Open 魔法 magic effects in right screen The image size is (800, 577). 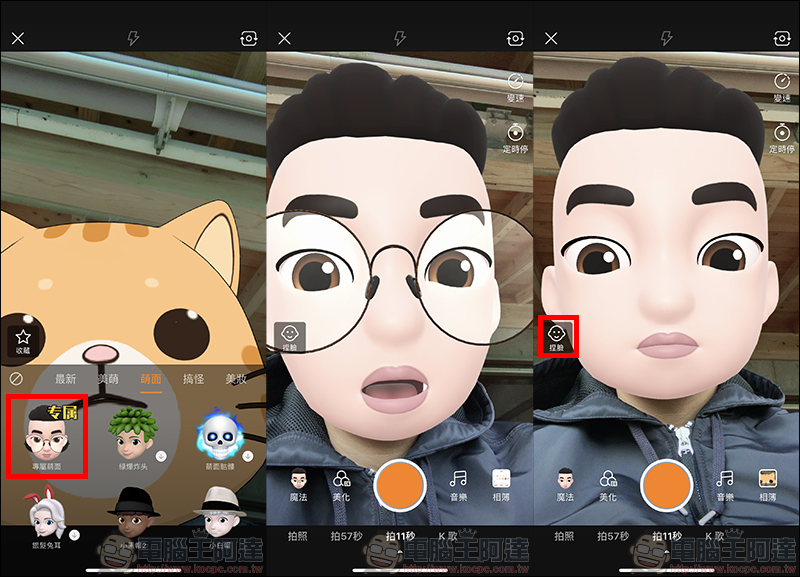[565, 484]
